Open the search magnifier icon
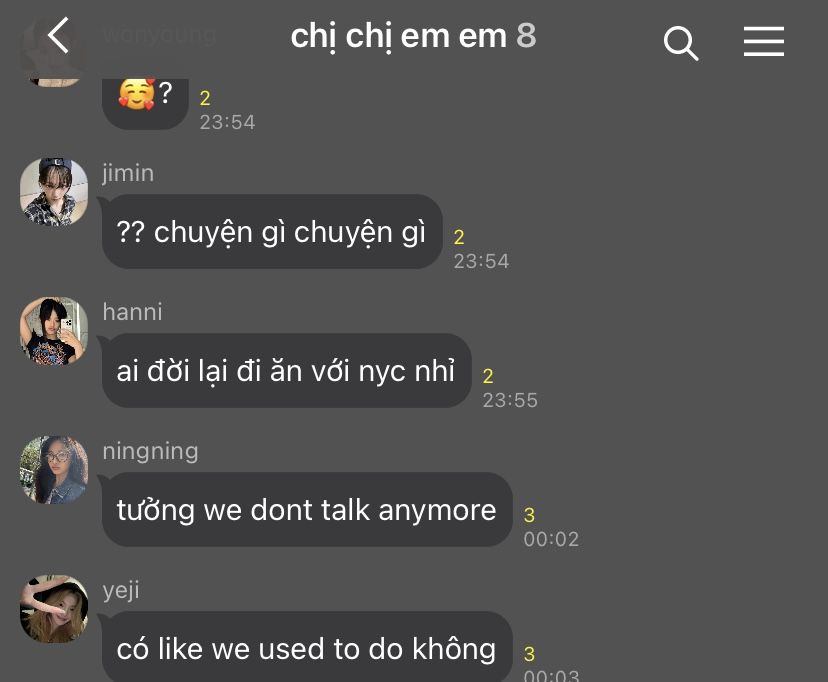The width and height of the screenshot is (828, 682). [681, 43]
